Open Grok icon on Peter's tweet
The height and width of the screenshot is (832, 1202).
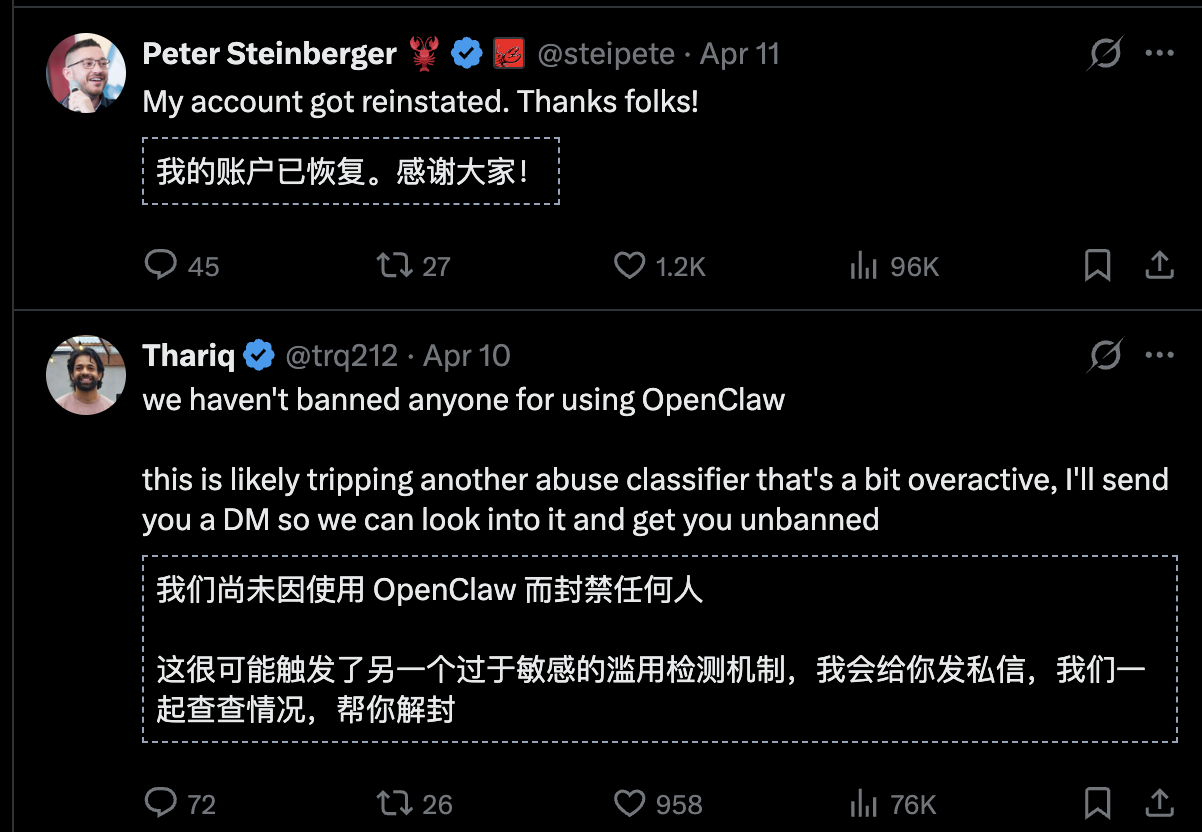point(1104,54)
